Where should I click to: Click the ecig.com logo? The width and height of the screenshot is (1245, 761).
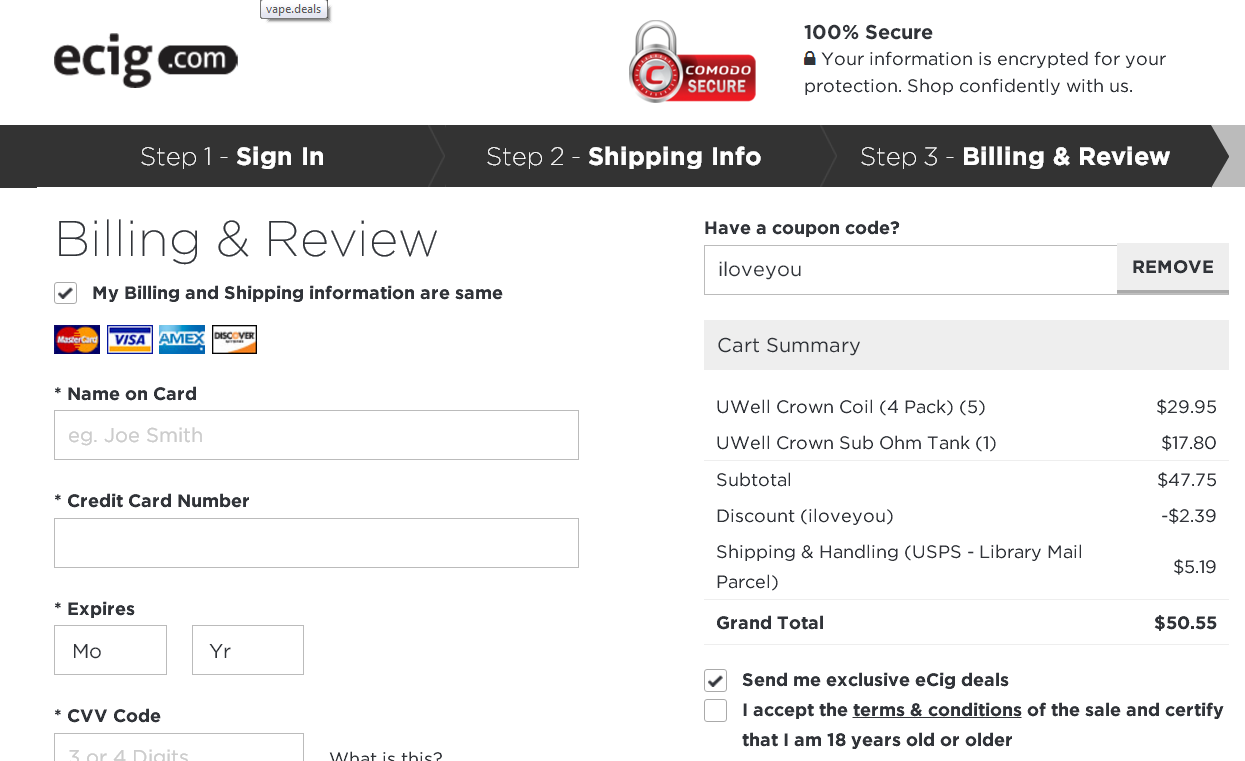146,61
